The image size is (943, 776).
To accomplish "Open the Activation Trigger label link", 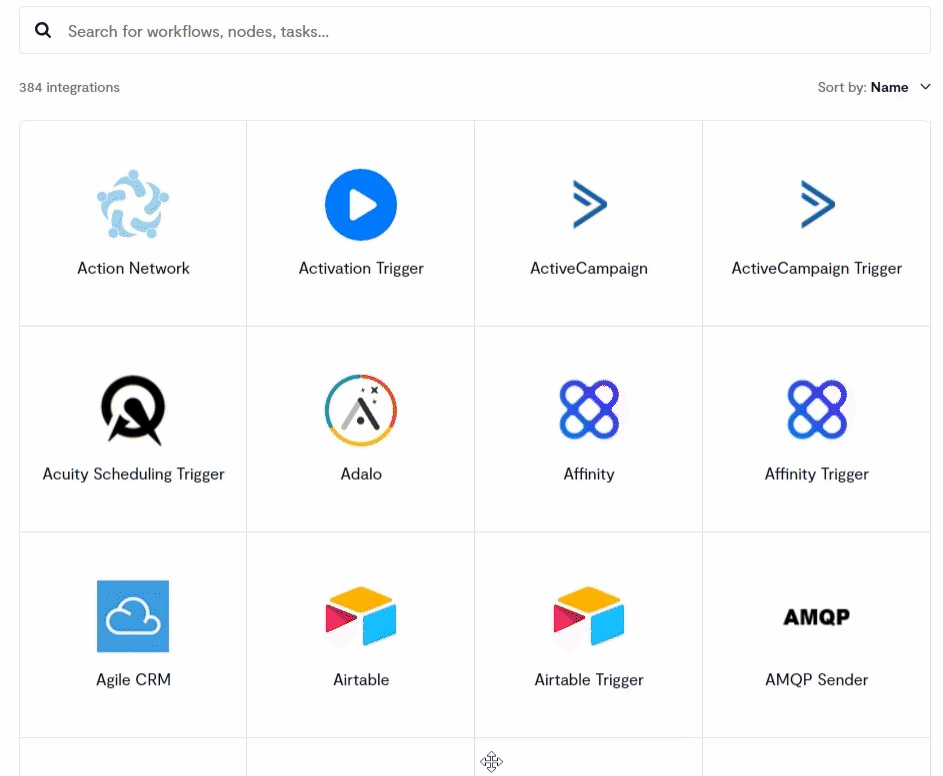I will tap(361, 269).
